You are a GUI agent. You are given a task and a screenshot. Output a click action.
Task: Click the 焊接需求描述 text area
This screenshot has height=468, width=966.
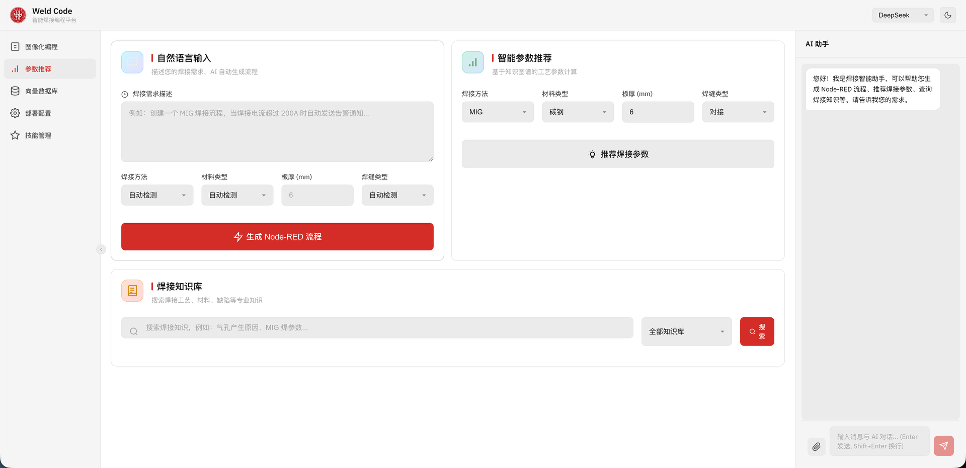pyautogui.click(x=277, y=131)
